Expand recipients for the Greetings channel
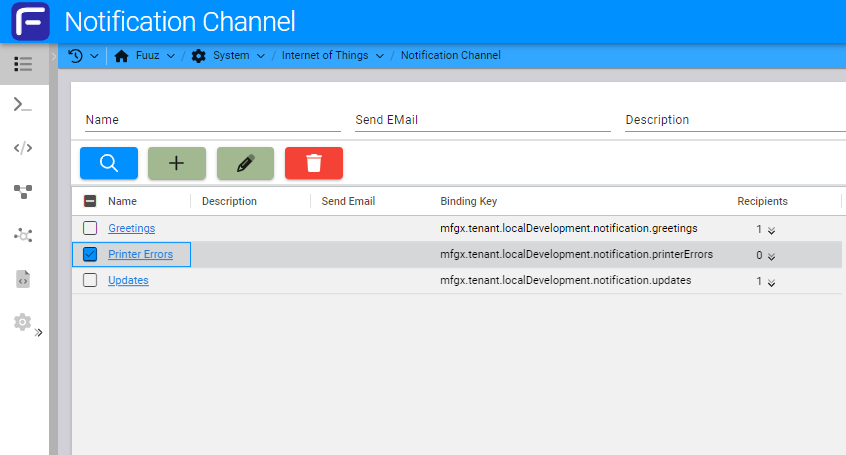Screen dimensions: 846x455 pyautogui.click(x=770, y=229)
